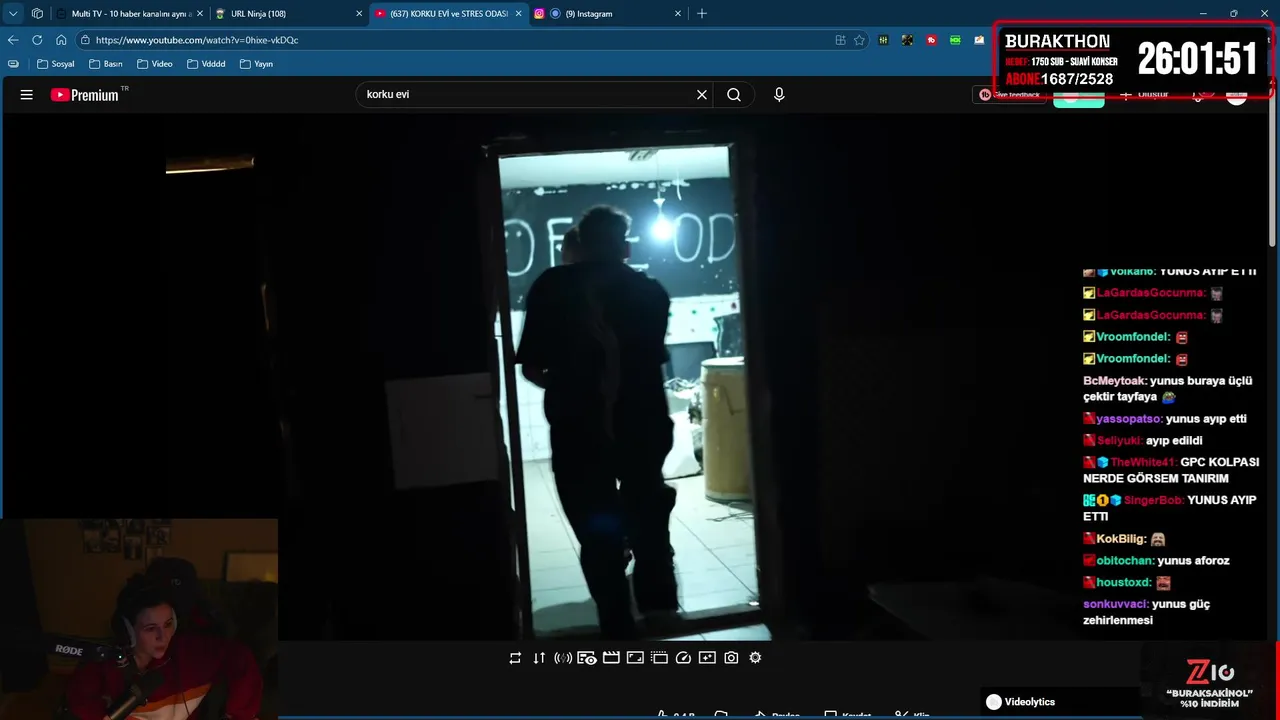Open browser home page icon
Image resolution: width=1280 pixels, height=720 pixels.
[61, 40]
